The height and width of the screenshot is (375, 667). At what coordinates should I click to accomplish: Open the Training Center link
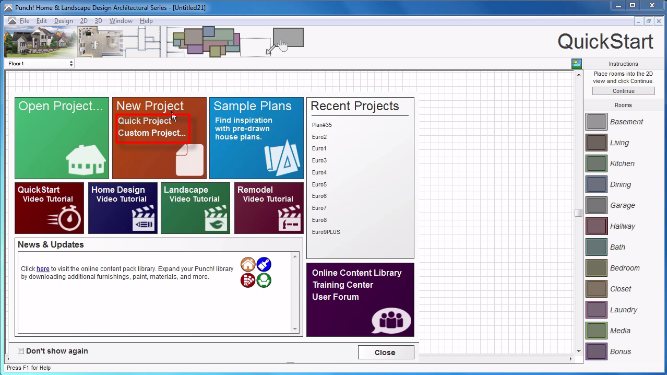(342, 285)
